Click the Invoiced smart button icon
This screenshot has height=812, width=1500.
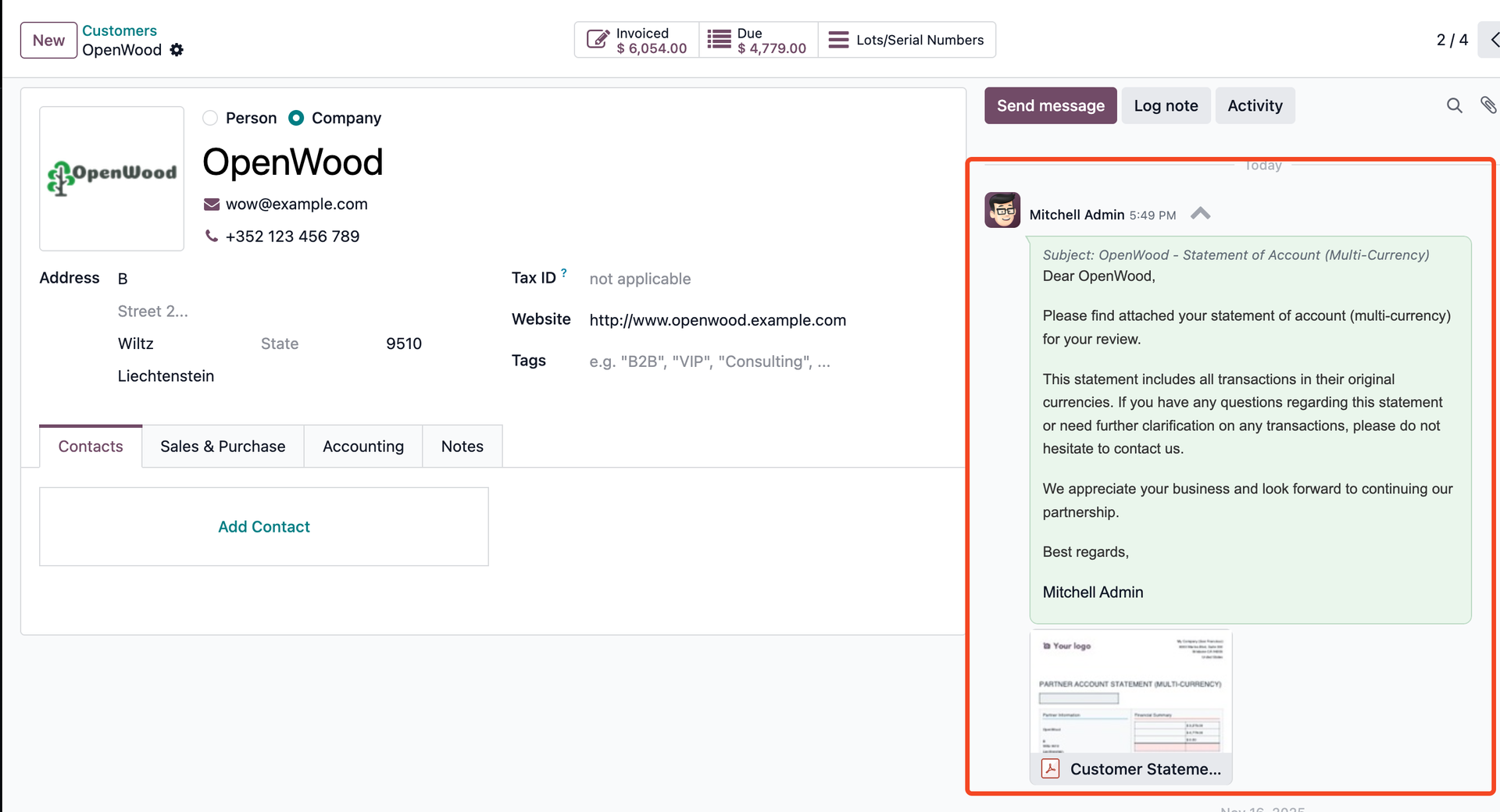[x=597, y=39]
